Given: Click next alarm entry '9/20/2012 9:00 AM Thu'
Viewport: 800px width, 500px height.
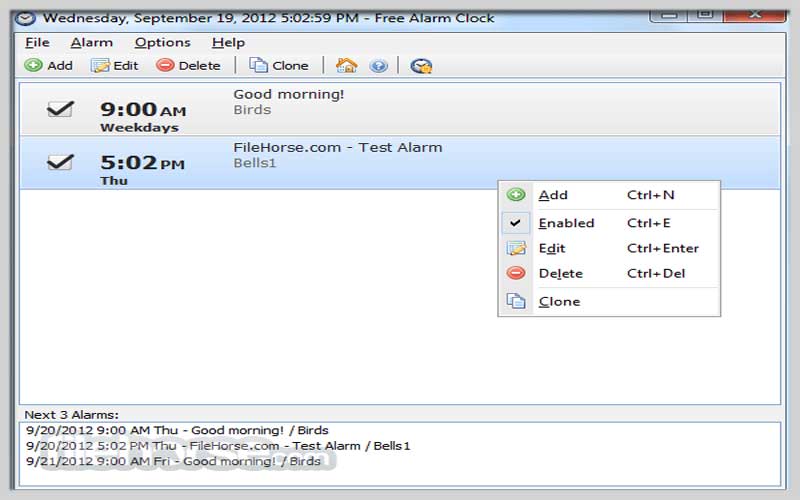Looking at the screenshot, I should coord(177,430).
